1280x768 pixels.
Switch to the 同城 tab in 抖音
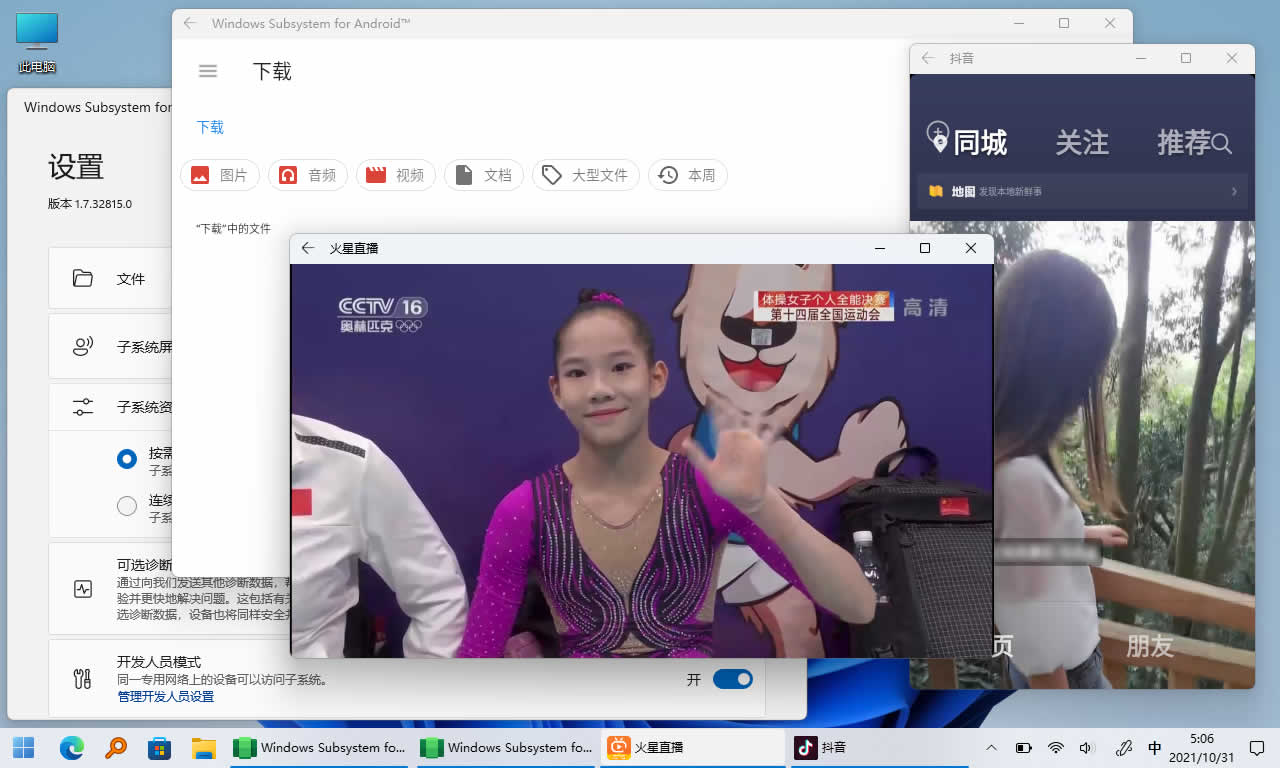pyautogui.click(x=980, y=143)
